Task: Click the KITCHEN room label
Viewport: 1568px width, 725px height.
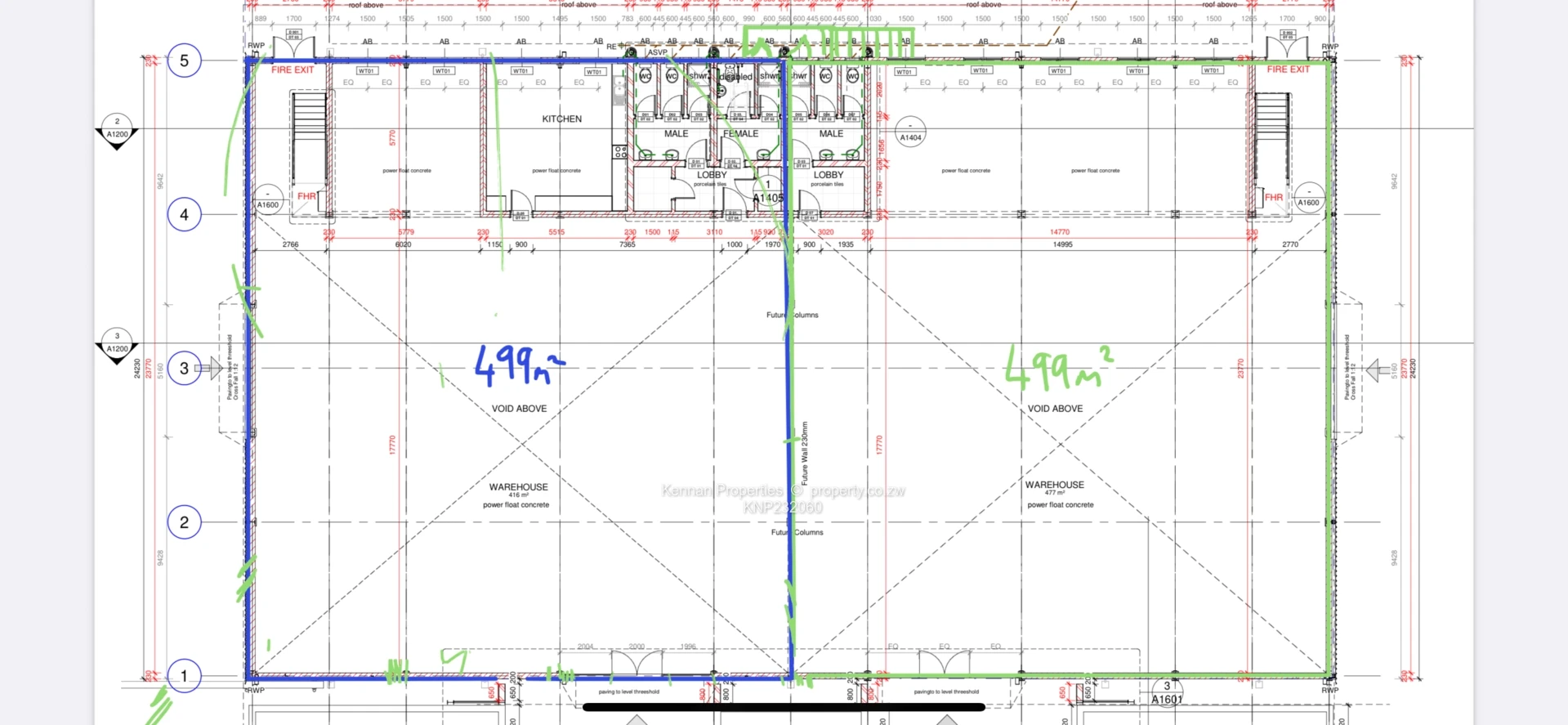Action: (x=562, y=119)
